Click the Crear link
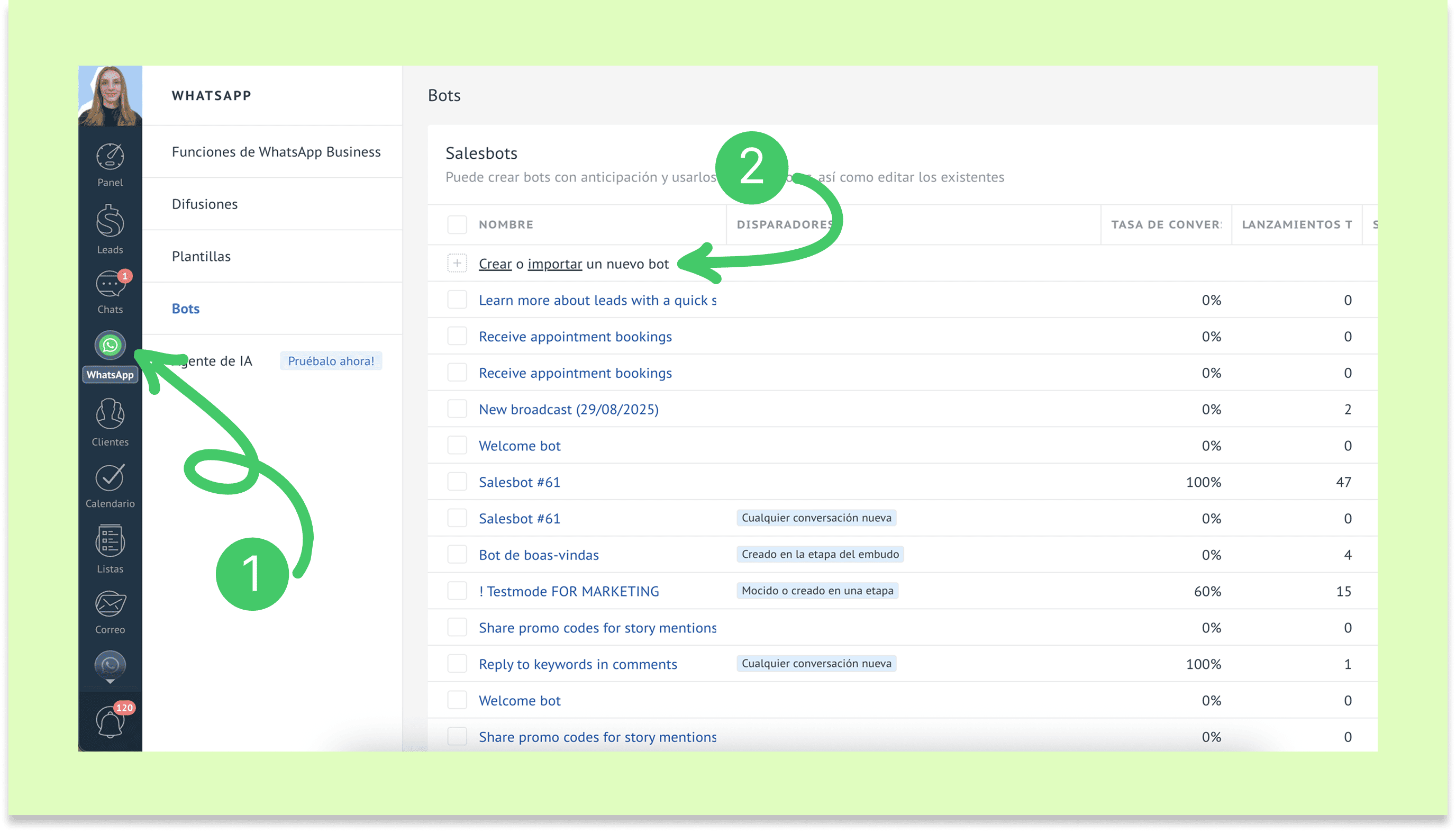The height and width of the screenshot is (832, 1456). pyautogui.click(x=495, y=264)
